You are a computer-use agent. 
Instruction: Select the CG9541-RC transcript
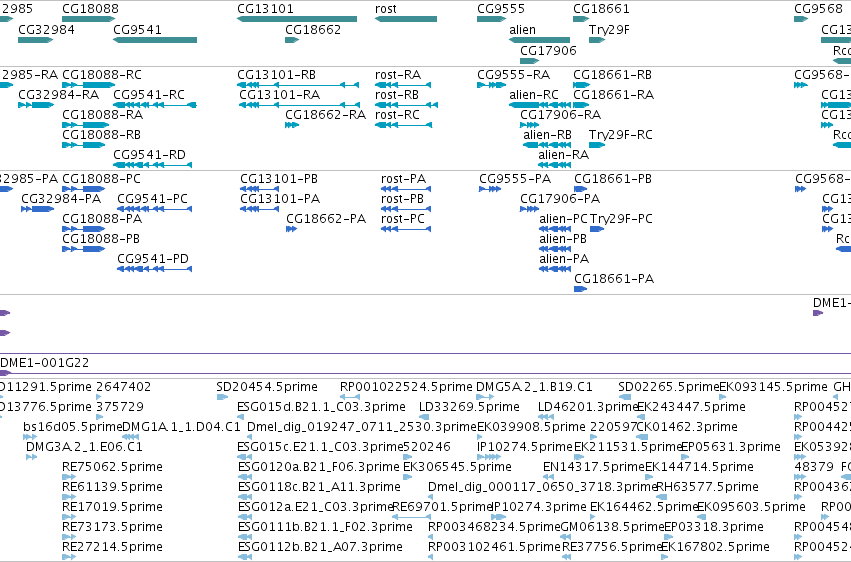pos(155,105)
